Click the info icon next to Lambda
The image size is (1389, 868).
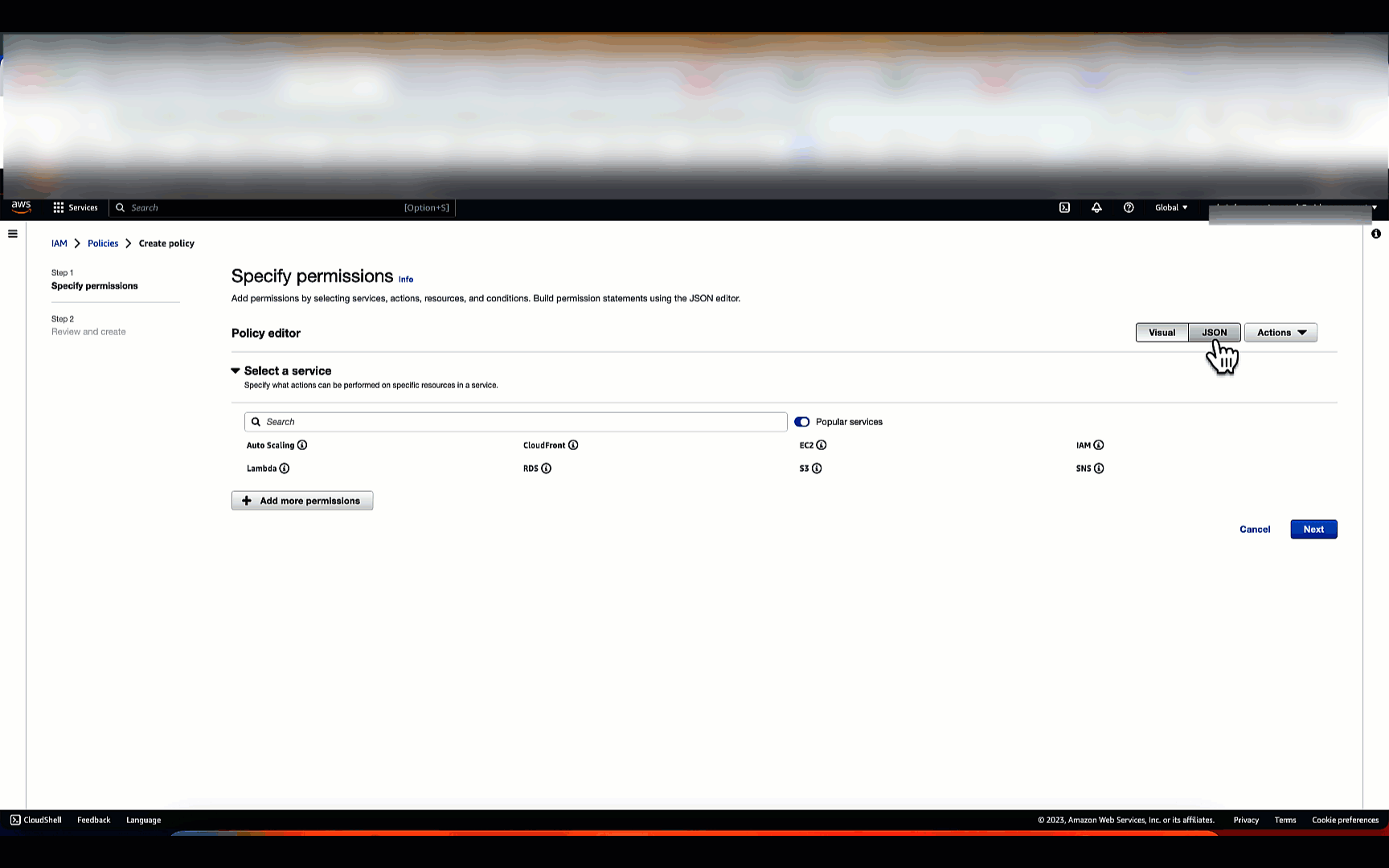point(285,469)
